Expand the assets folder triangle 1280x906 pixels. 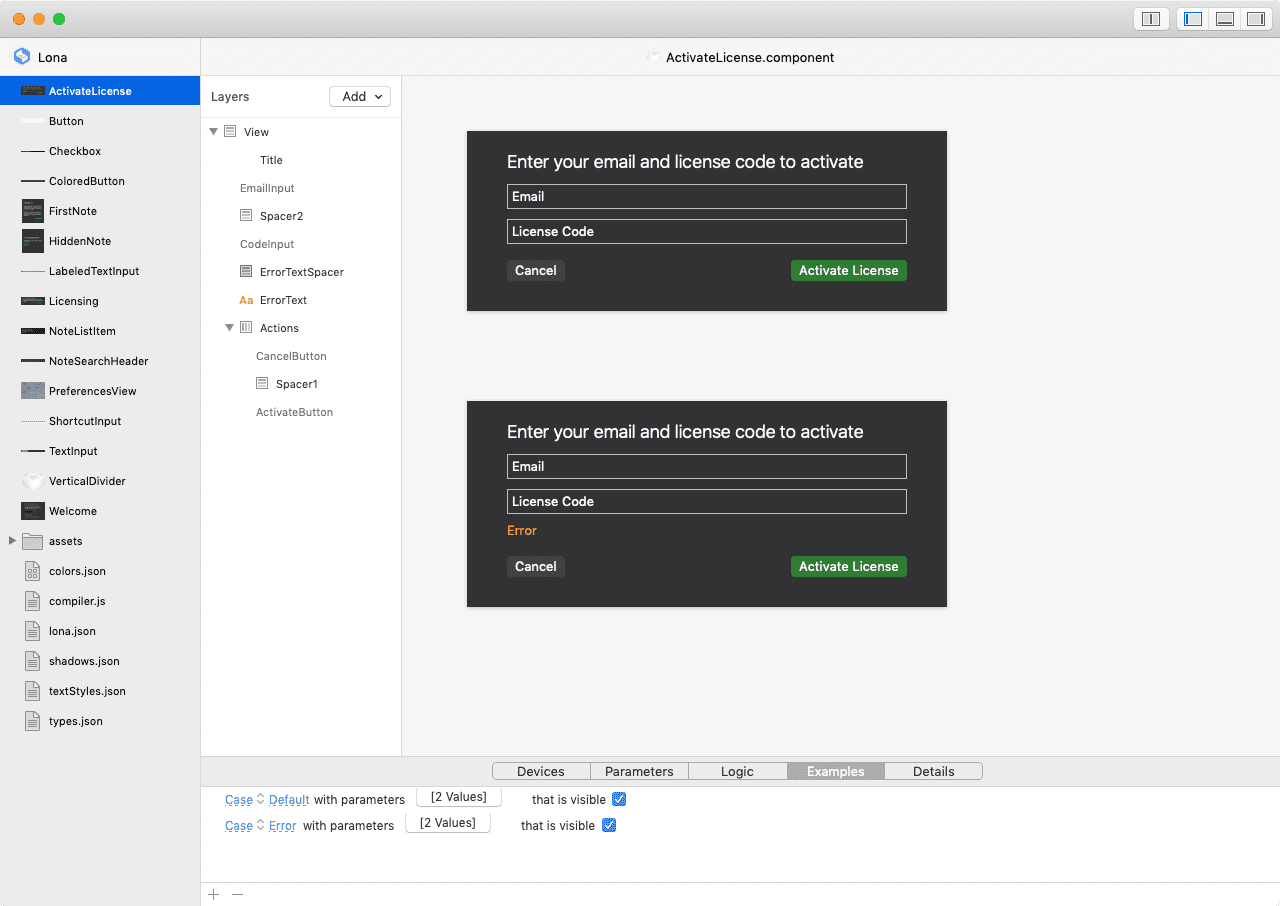pyautogui.click(x=12, y=541)
